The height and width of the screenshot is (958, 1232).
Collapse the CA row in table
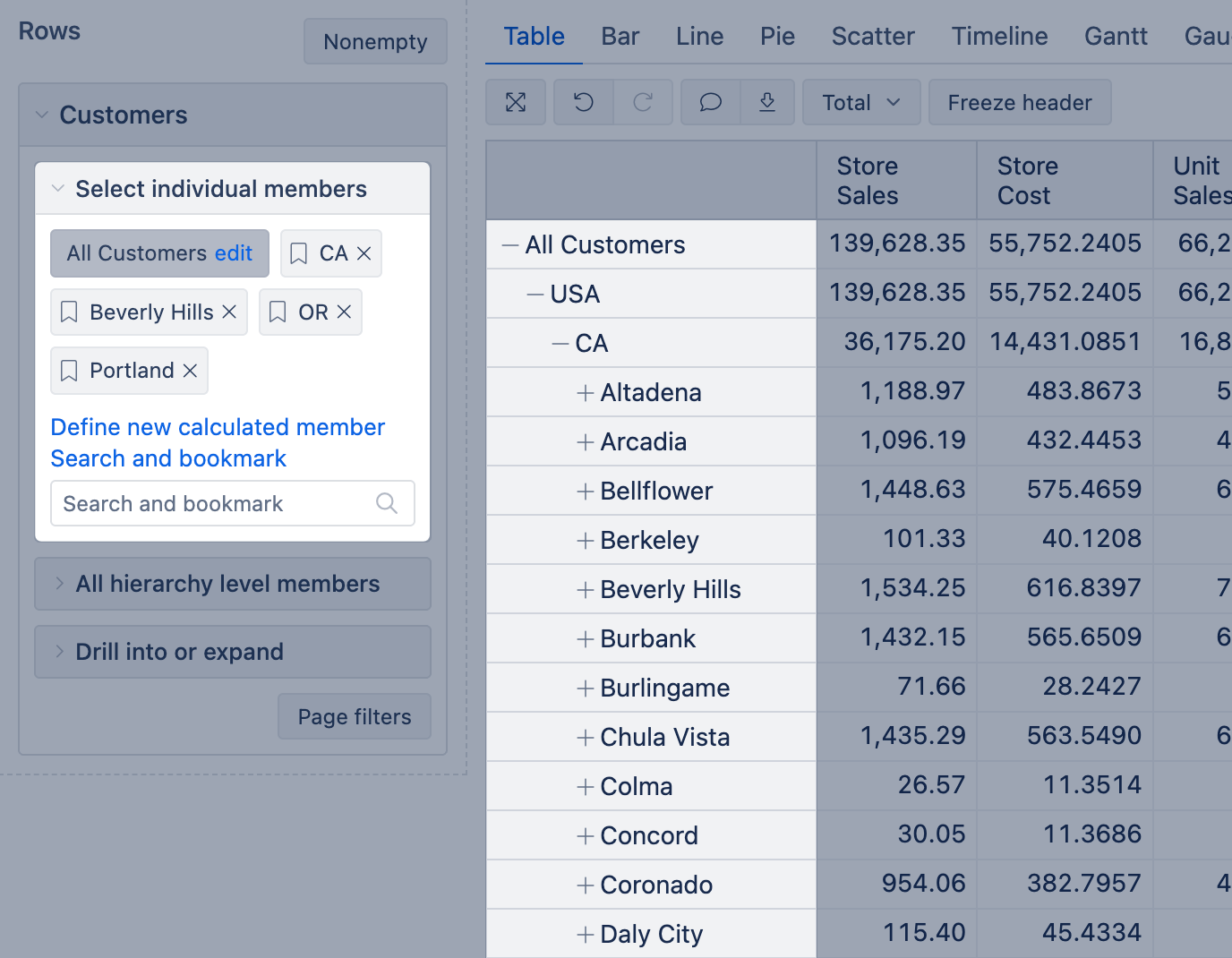[560, 344]
